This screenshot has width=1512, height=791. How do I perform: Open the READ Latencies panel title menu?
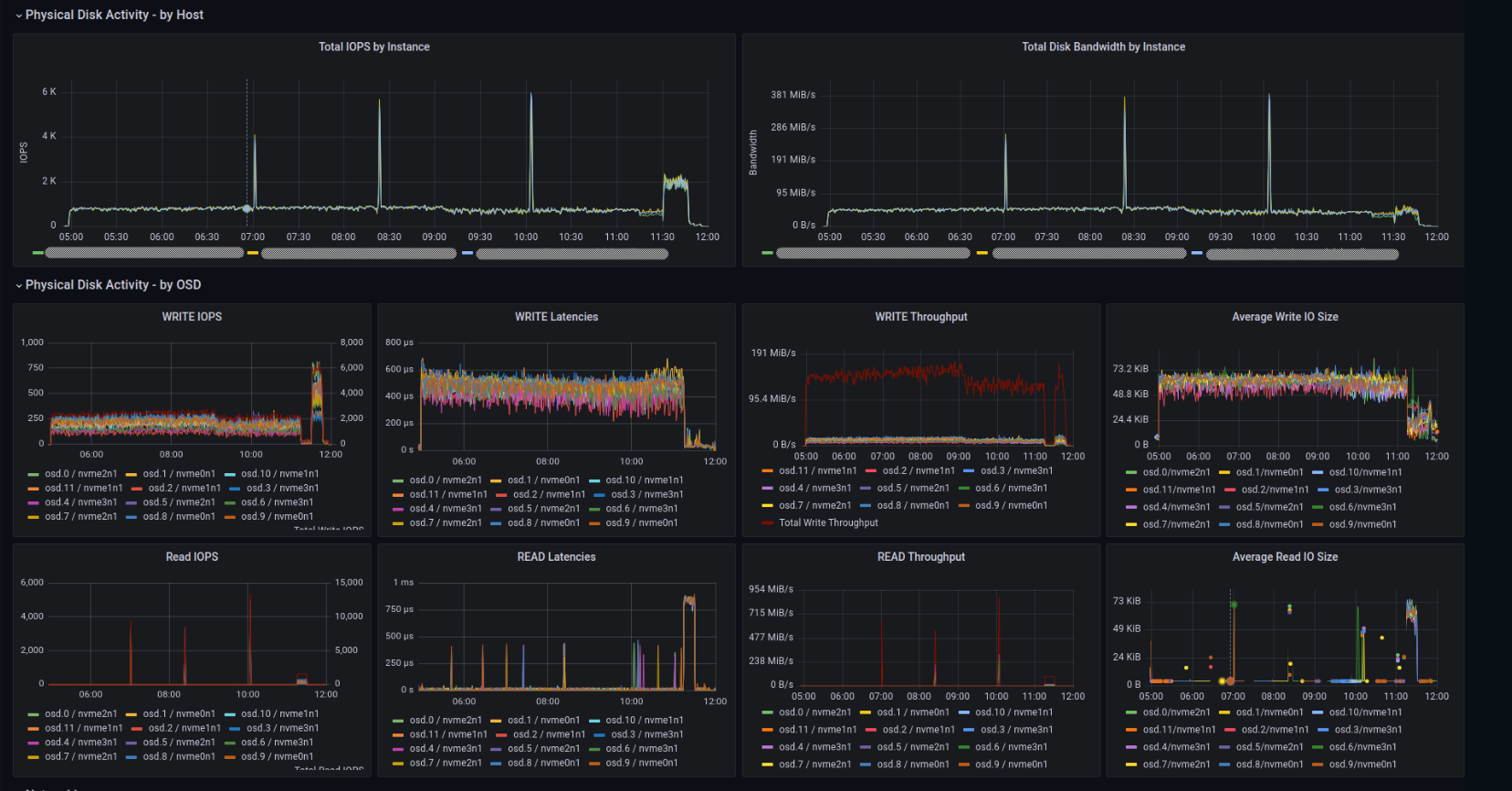point(556,557)
